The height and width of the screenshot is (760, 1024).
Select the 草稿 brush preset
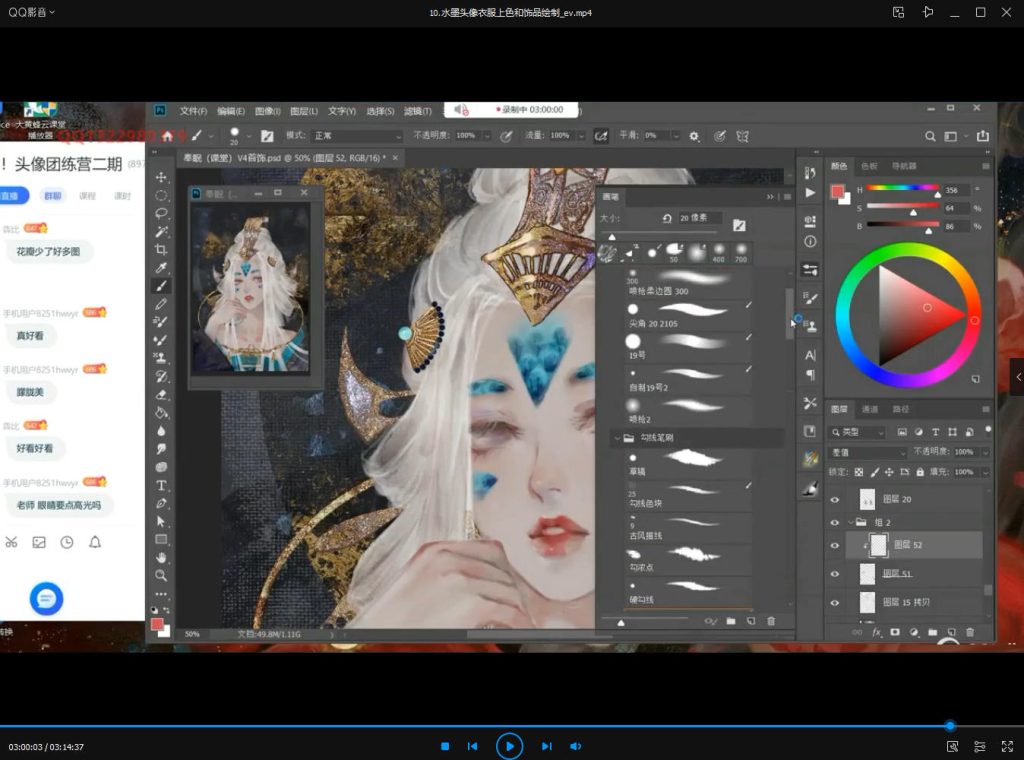684,460
